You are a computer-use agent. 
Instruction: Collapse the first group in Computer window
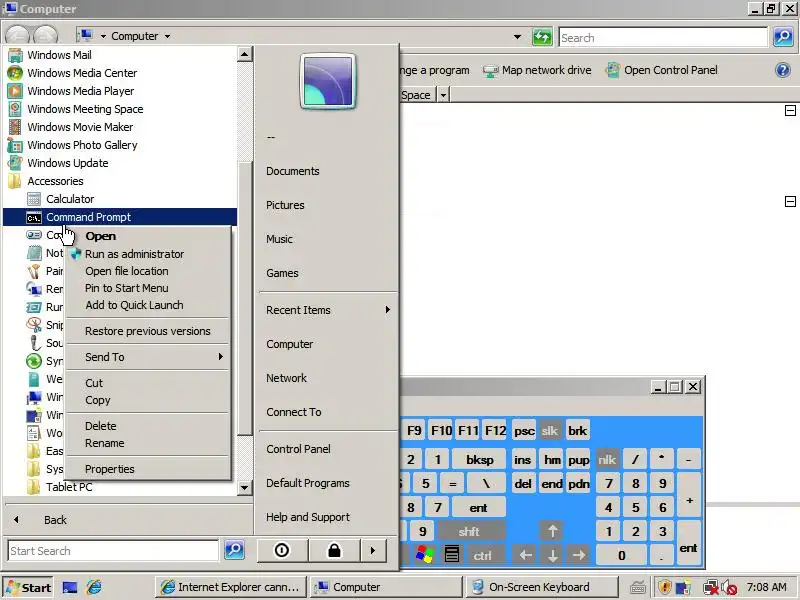pos(790,111)
